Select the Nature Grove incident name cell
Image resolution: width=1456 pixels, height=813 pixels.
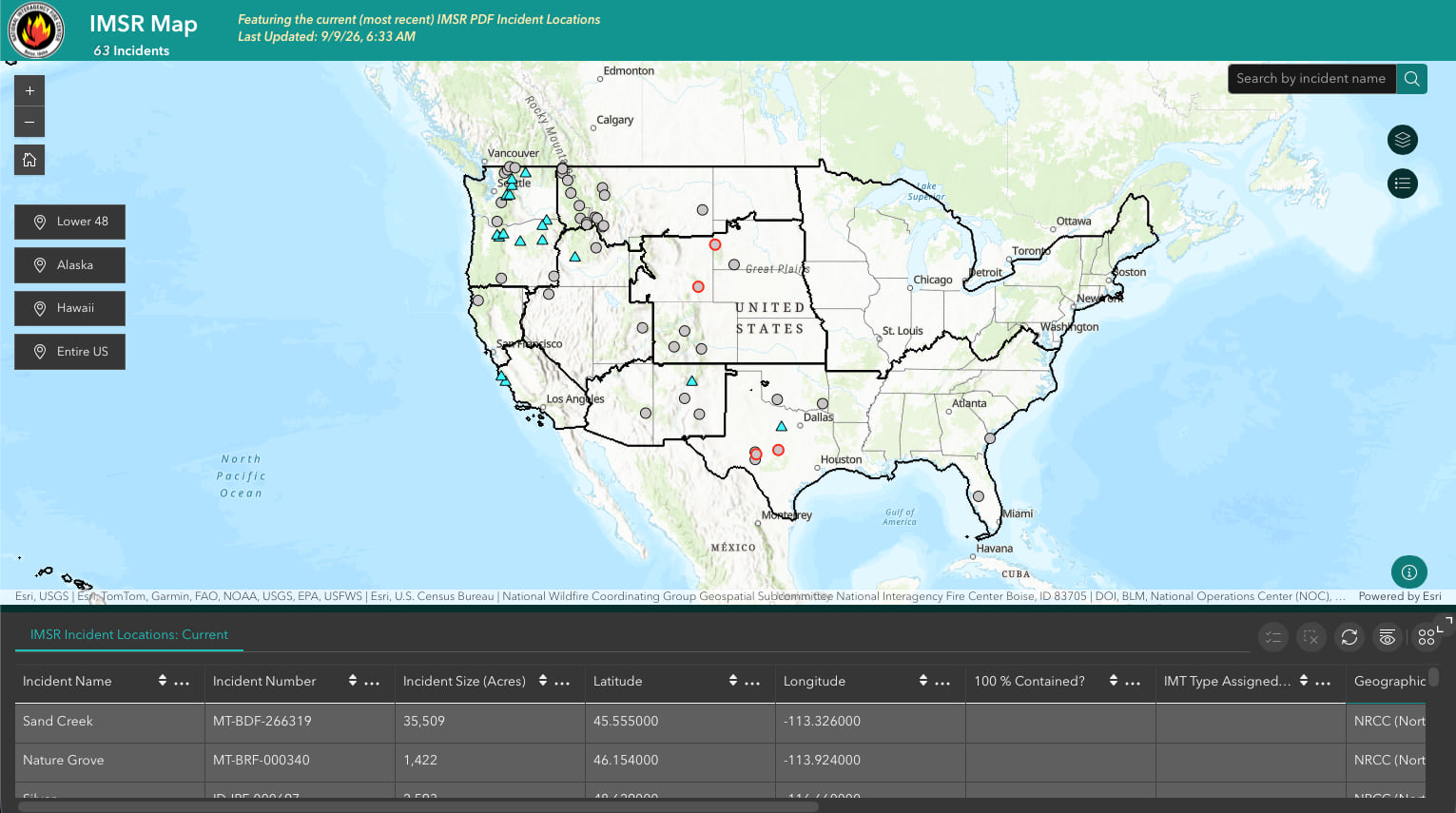coord(110,760)
